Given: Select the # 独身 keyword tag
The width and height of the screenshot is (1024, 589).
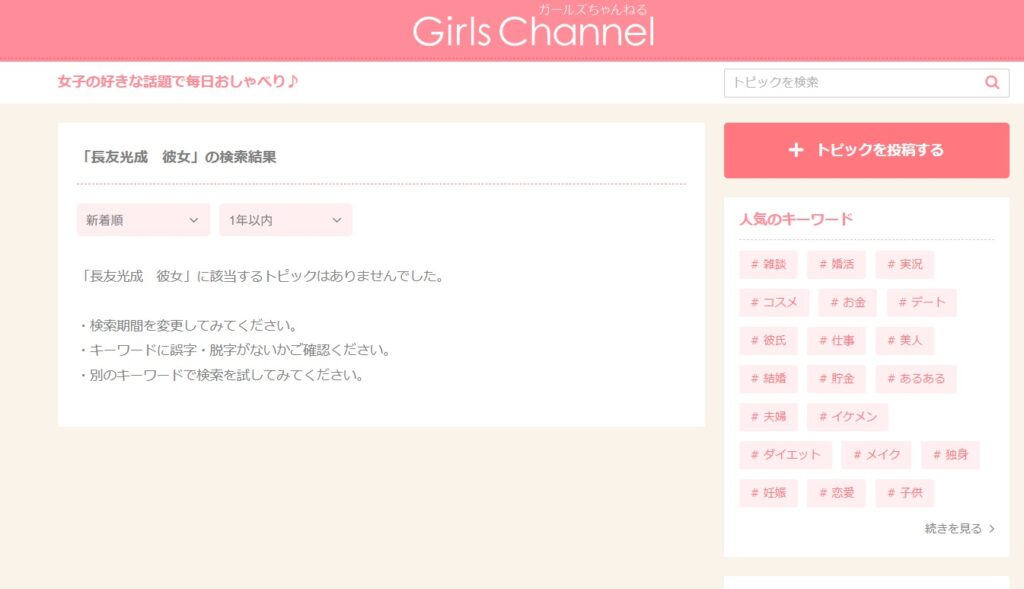Looking at the screenshot, I should 950,454.
